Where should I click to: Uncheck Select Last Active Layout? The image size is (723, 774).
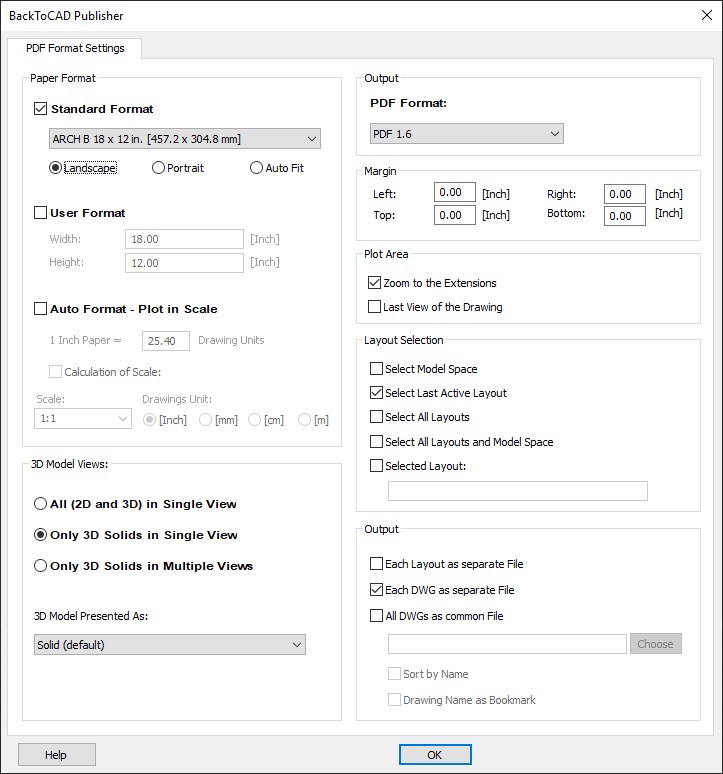(377, 393)
